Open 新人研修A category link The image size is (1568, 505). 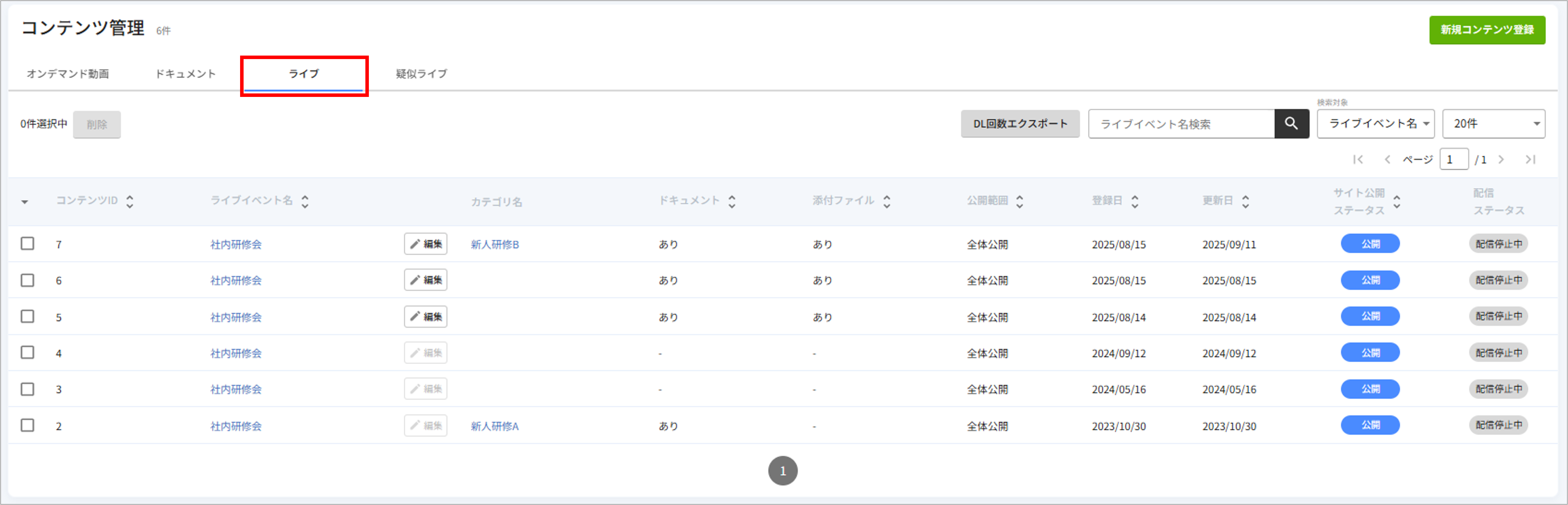tap(495, 426)
